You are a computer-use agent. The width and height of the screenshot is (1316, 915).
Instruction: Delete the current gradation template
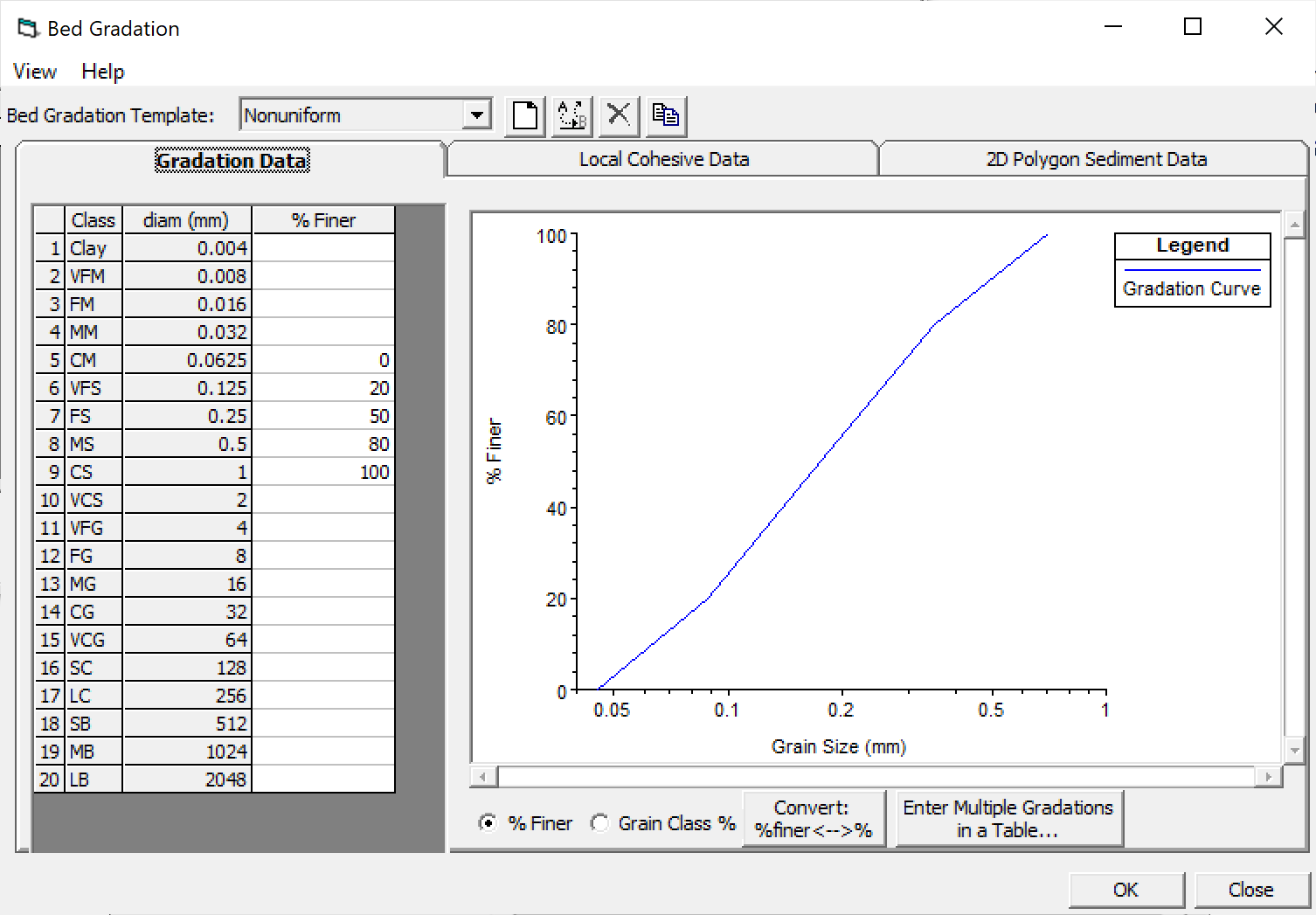coord(619,115)
